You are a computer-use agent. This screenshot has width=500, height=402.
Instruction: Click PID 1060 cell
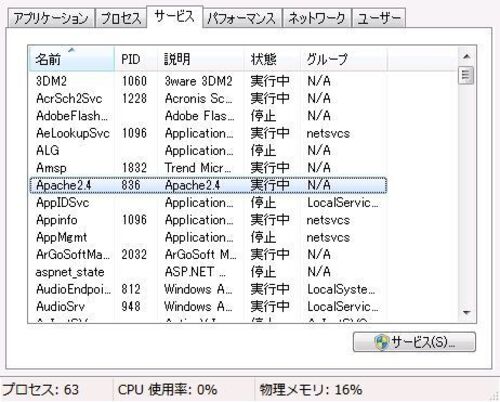coord(134,81)
